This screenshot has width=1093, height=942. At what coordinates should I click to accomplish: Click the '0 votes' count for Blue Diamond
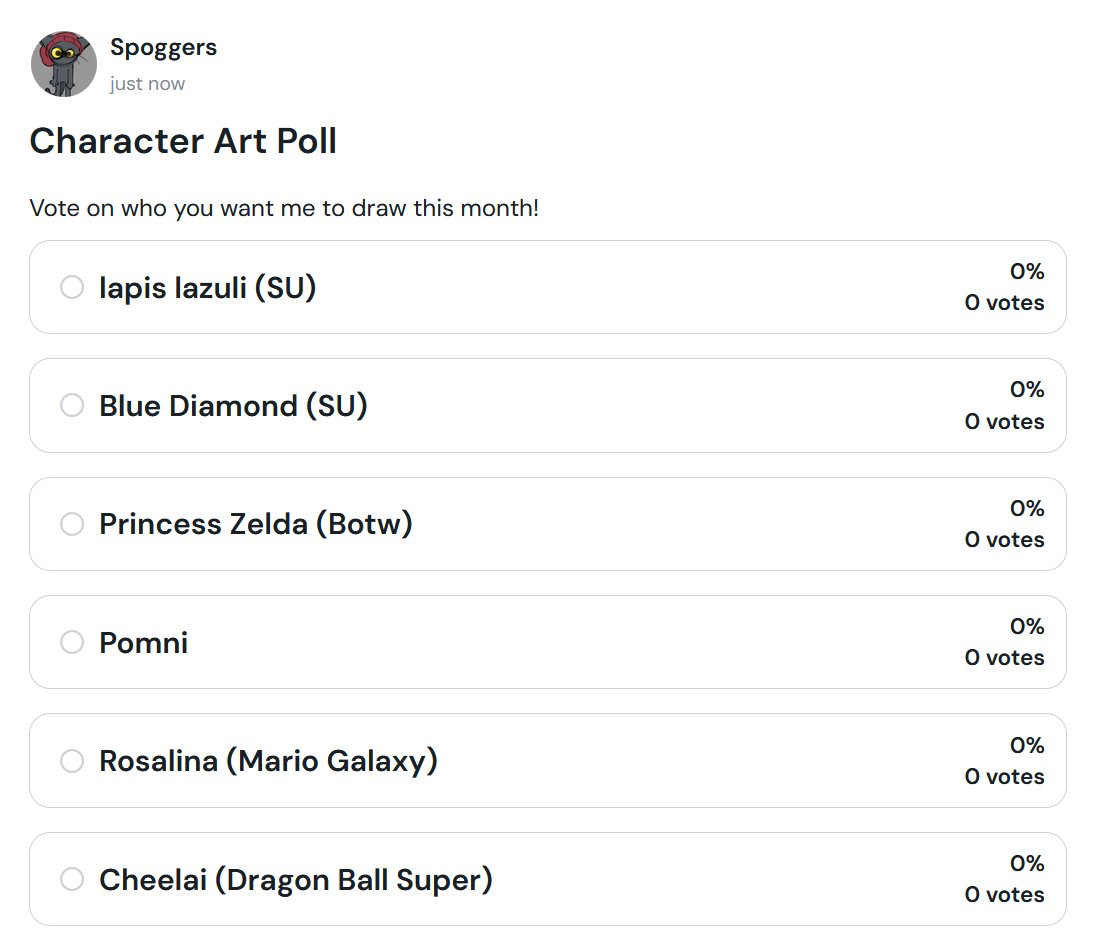pyautogui.click(x=1004, y=422)
